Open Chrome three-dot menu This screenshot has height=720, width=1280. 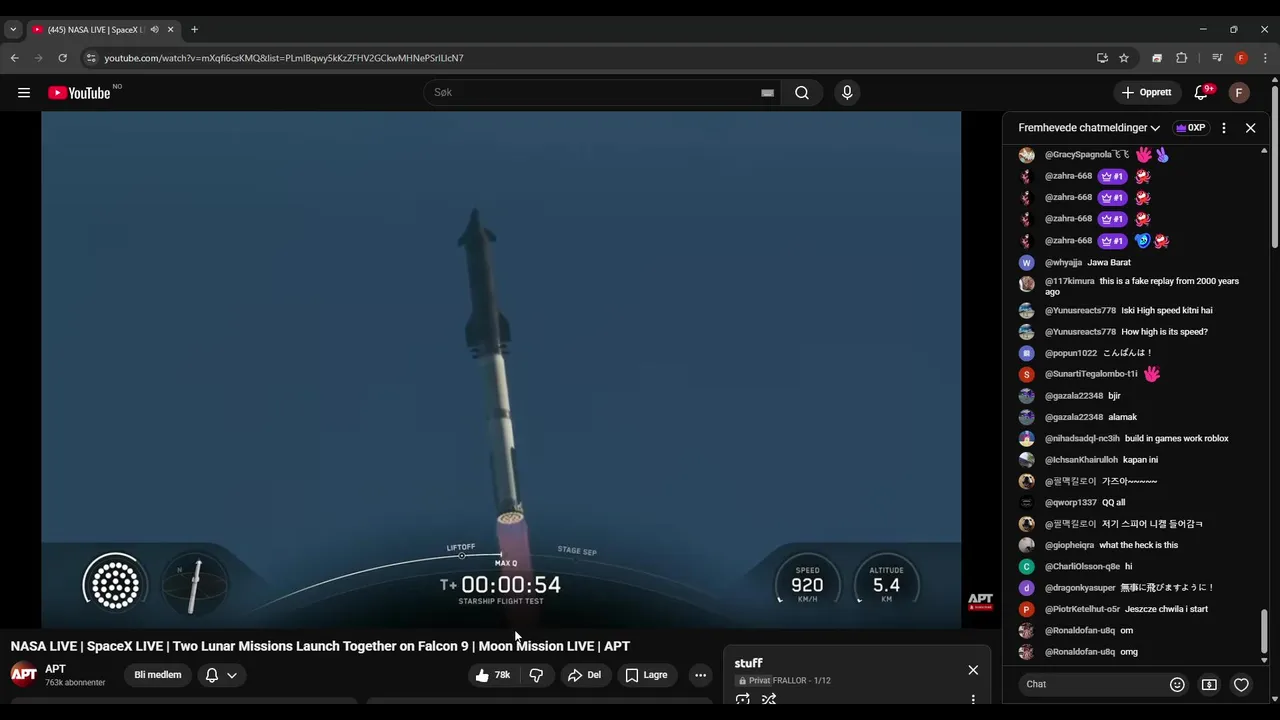click(x=1265, y=58)
